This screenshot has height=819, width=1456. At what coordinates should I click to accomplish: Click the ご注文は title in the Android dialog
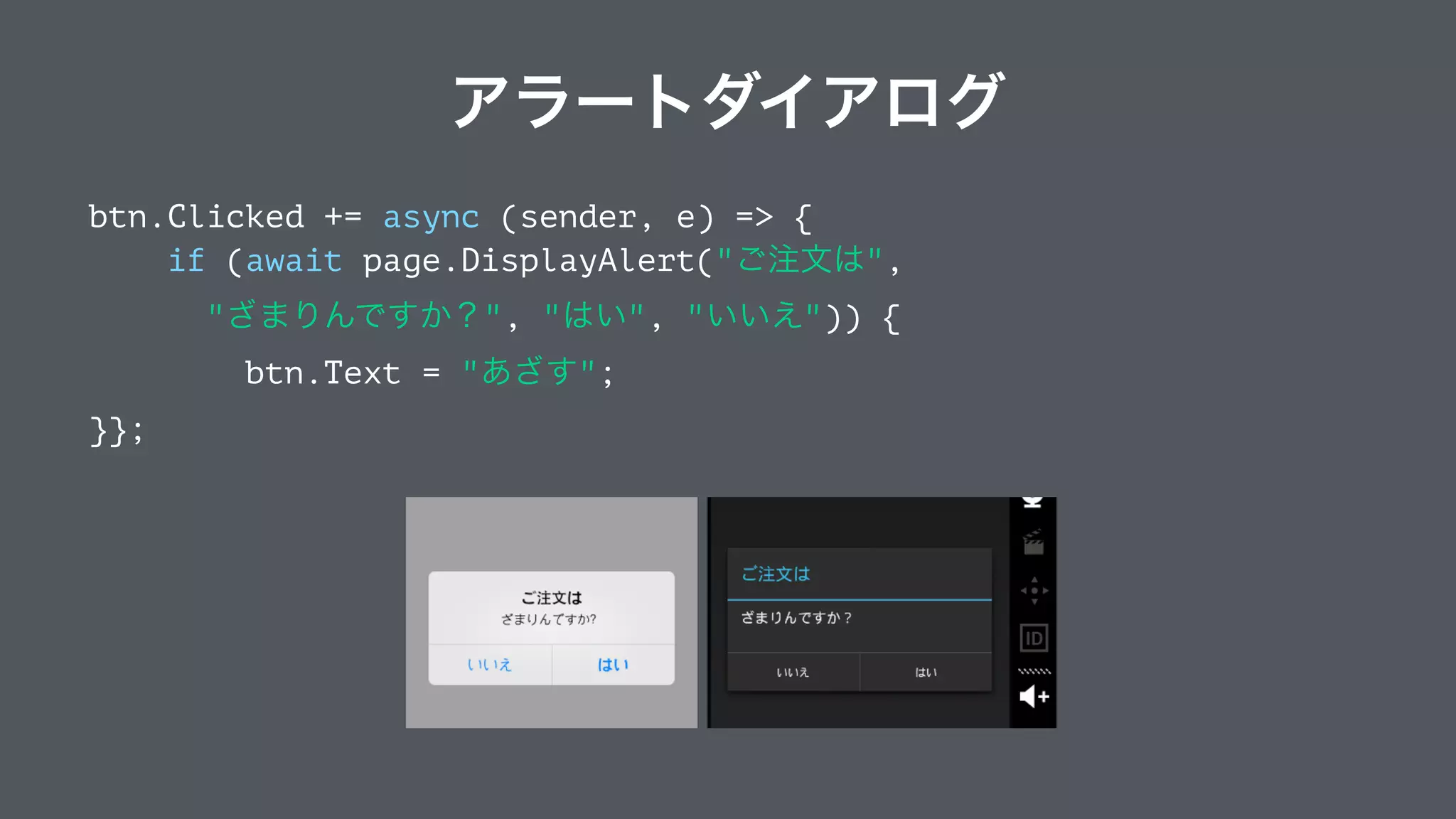(x=776, y=574)
